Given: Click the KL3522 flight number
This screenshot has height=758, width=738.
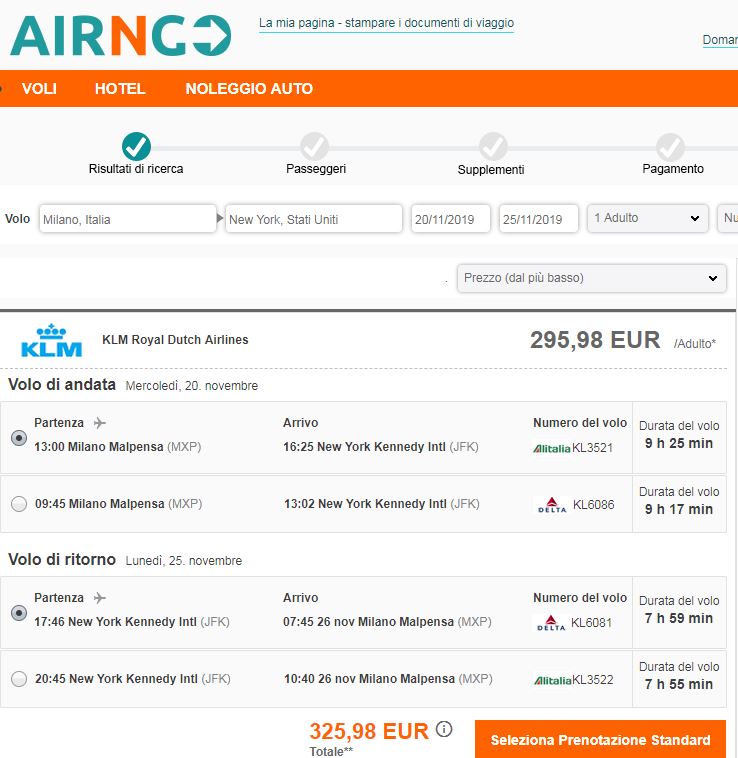Looking at the screenshot, I should pyautogui.click(x=593, y=680).
